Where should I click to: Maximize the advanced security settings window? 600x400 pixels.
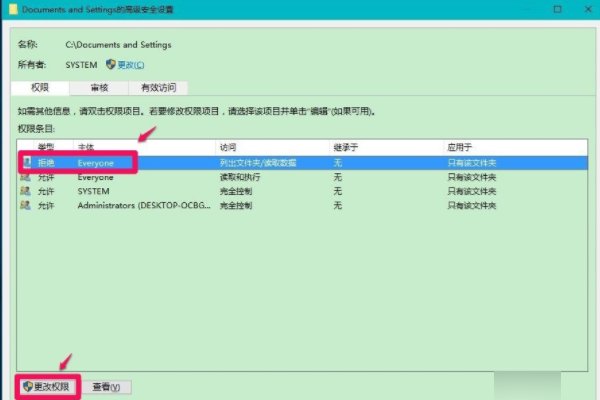(558, 9)
